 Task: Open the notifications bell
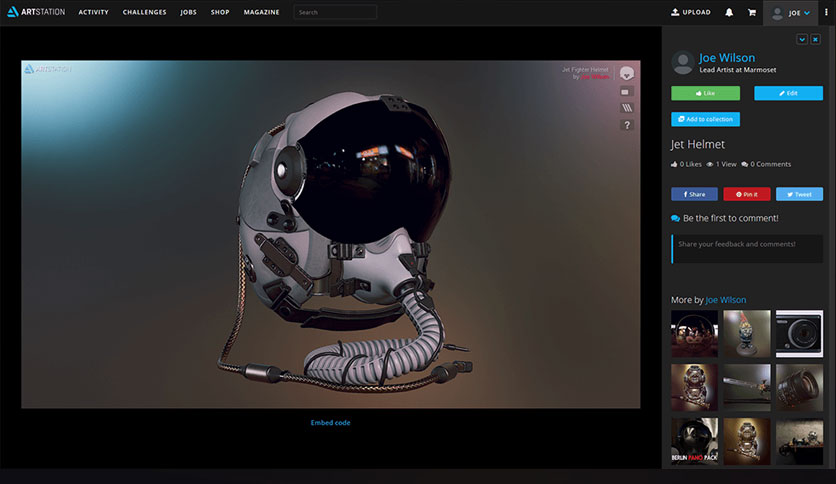coord(729,12)
